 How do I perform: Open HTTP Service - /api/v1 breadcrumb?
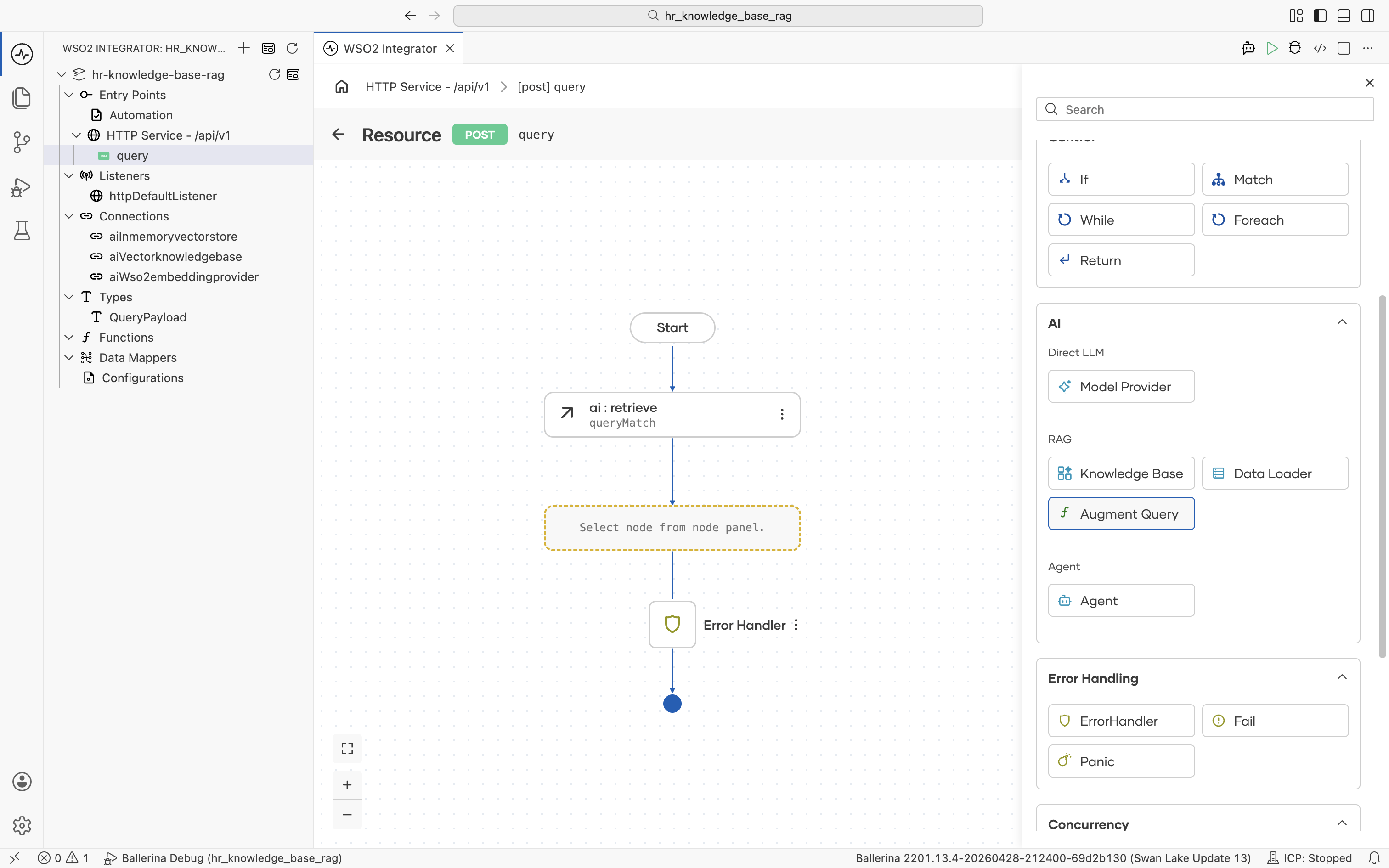coord(427,87)
